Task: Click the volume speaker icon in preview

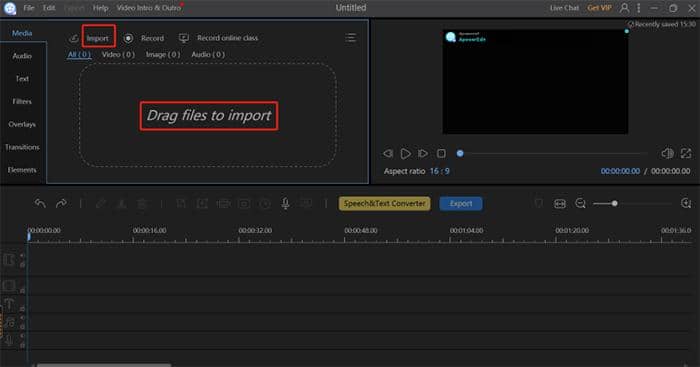Action: pyautogui.click(x=667, y=154)
